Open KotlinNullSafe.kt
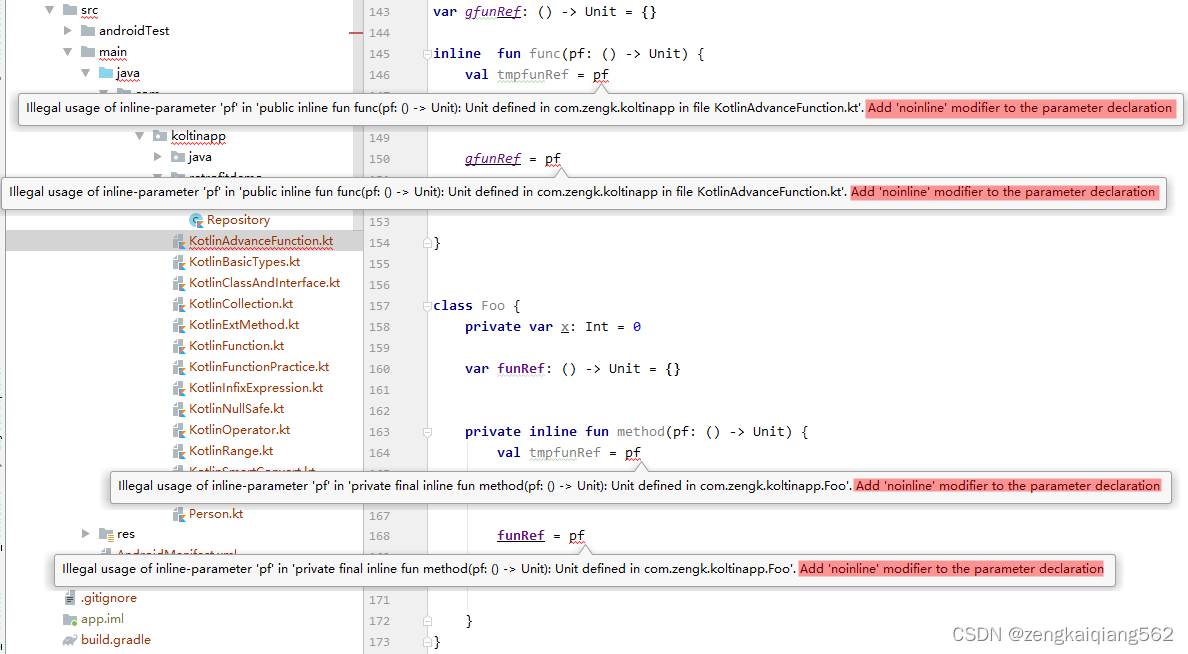The height and width of the screenshot is (654, 1188). tap(236, 408)
